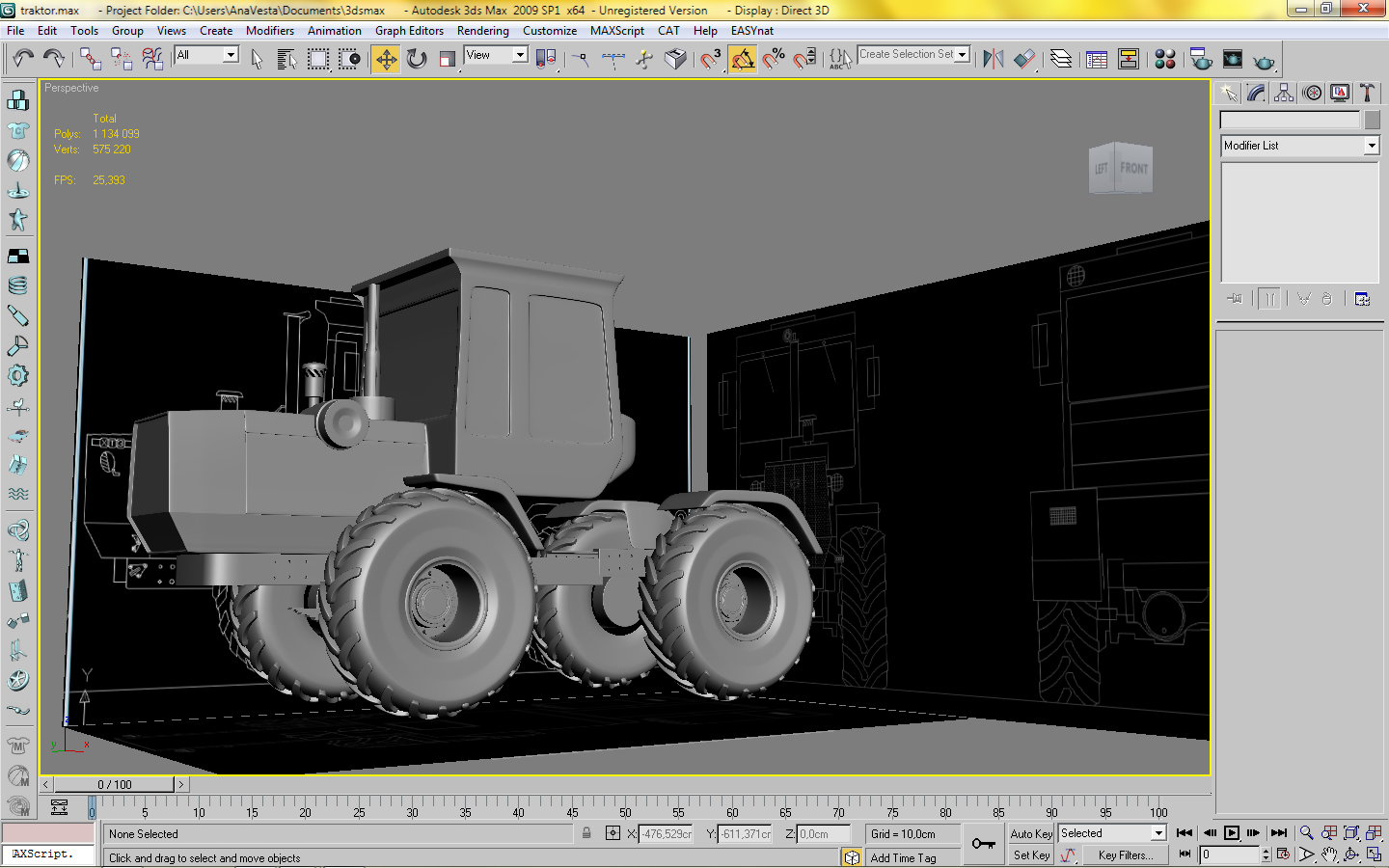Switch to the Hierarchy command panel
This screenshot has width=1389, height=868.
(x=1284, y=93)
